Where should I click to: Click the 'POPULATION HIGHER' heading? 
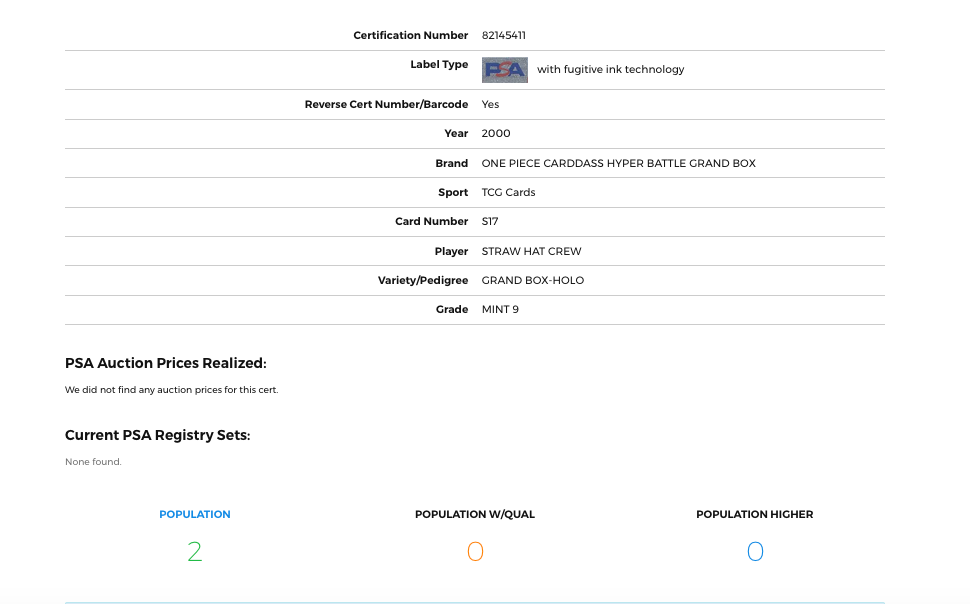pos(755,514)
